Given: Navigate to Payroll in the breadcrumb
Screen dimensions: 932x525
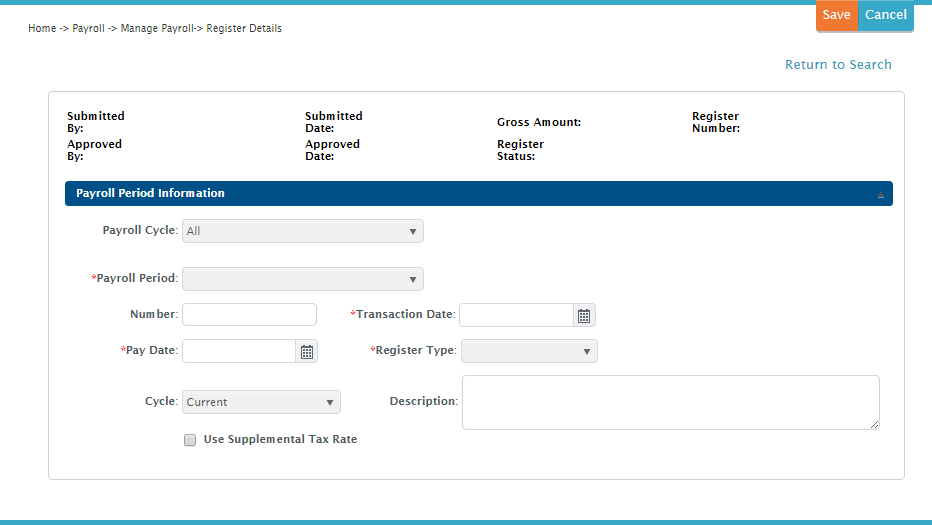Looking at the screenshot, I should point(89,29).
